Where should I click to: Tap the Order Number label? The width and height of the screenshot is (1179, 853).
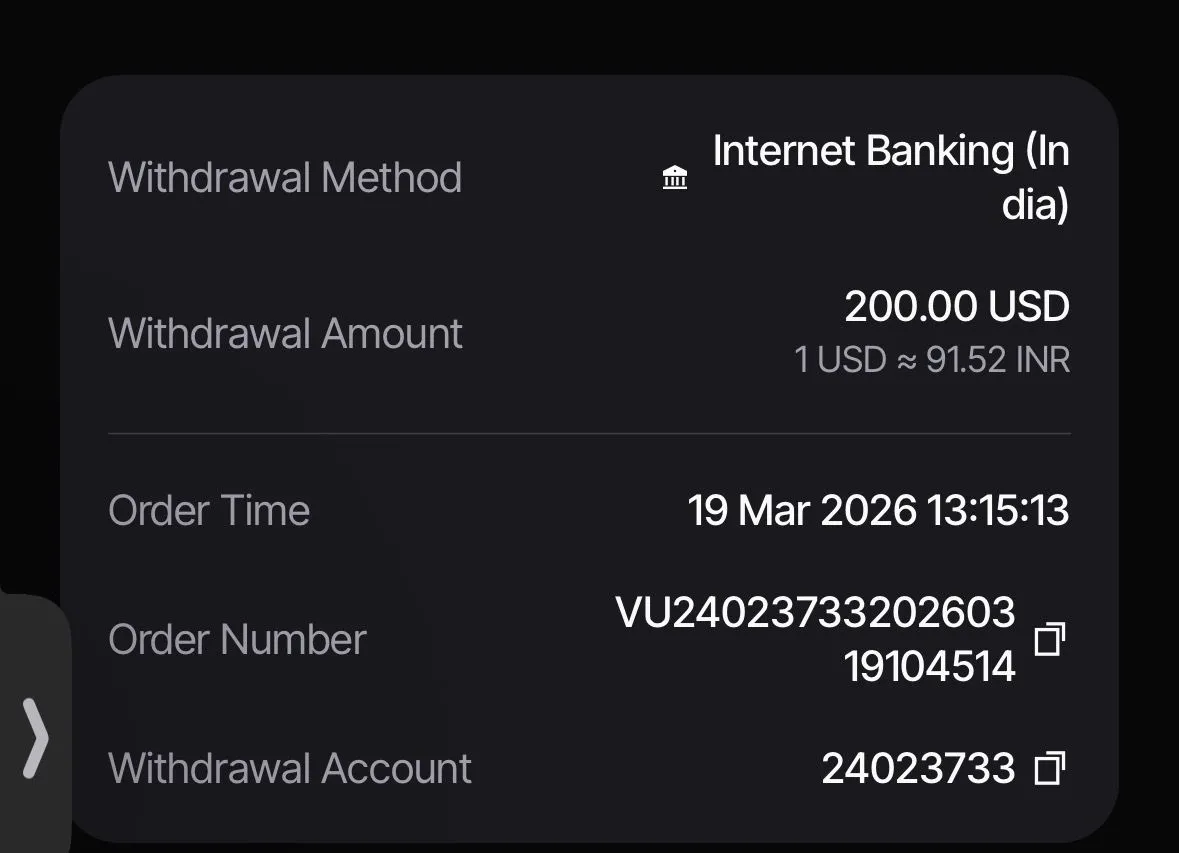[x=237, y=639]
